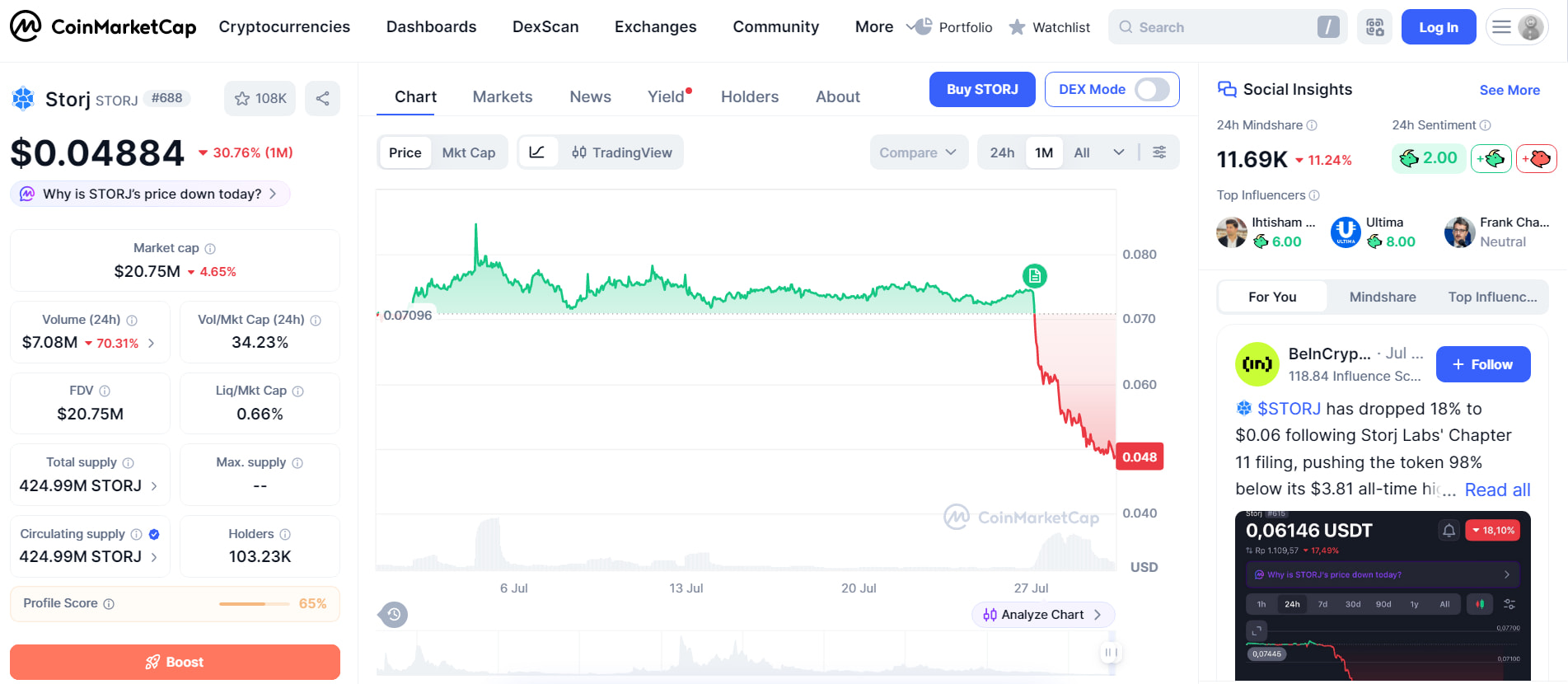
Task: Open Cryptocurrencies navigation menu
Action: 284,27
